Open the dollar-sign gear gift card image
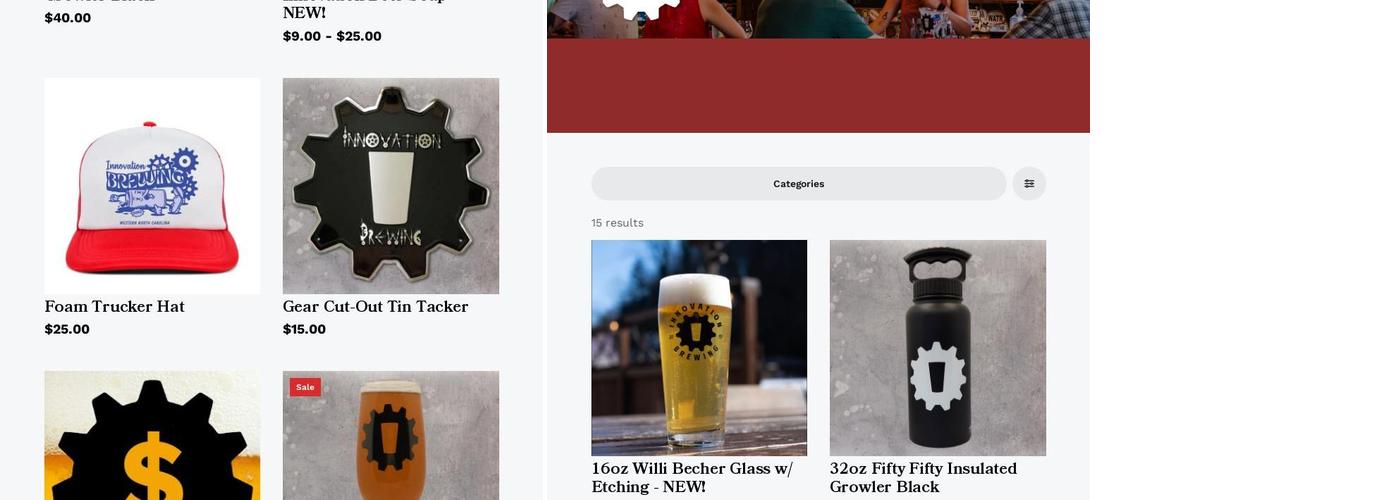Screen dimensions: 1400x500 pyautogui.click(x=152, y=436)
